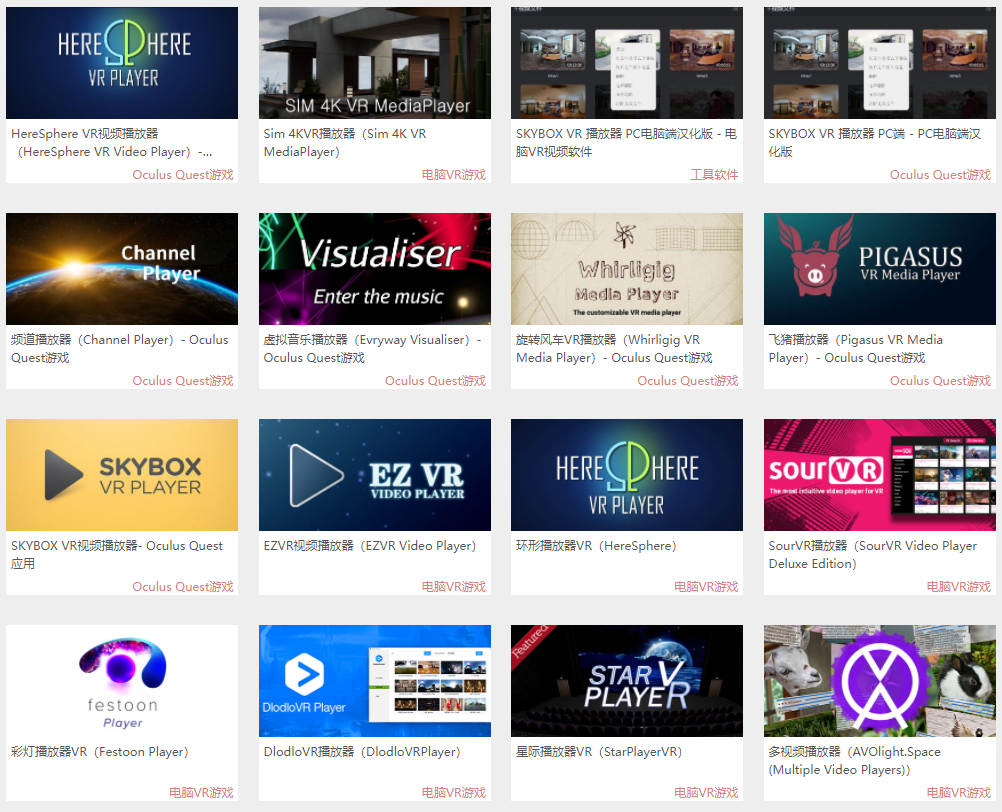Click the SKYBOX VR视频播放器- Oculus Quest应用 title

click(117, 555)
